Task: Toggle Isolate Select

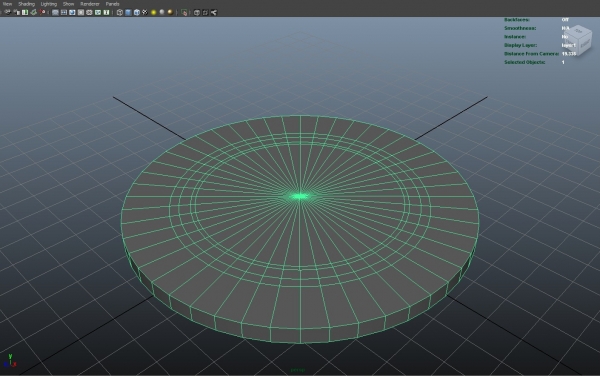Action: [x=184, y=12]
